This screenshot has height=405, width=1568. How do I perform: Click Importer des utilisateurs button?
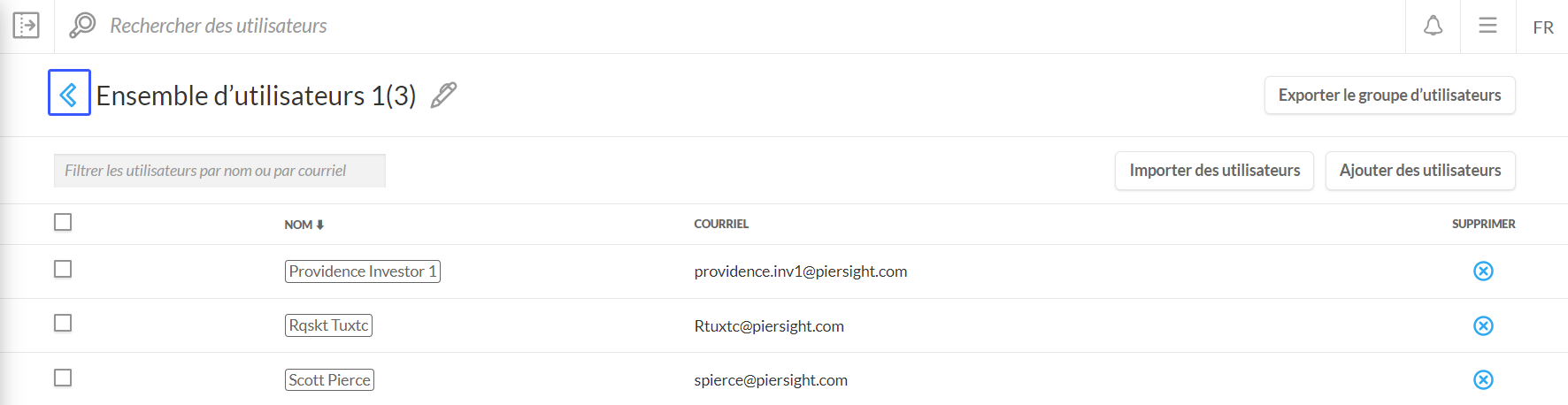coord(1214,171)
